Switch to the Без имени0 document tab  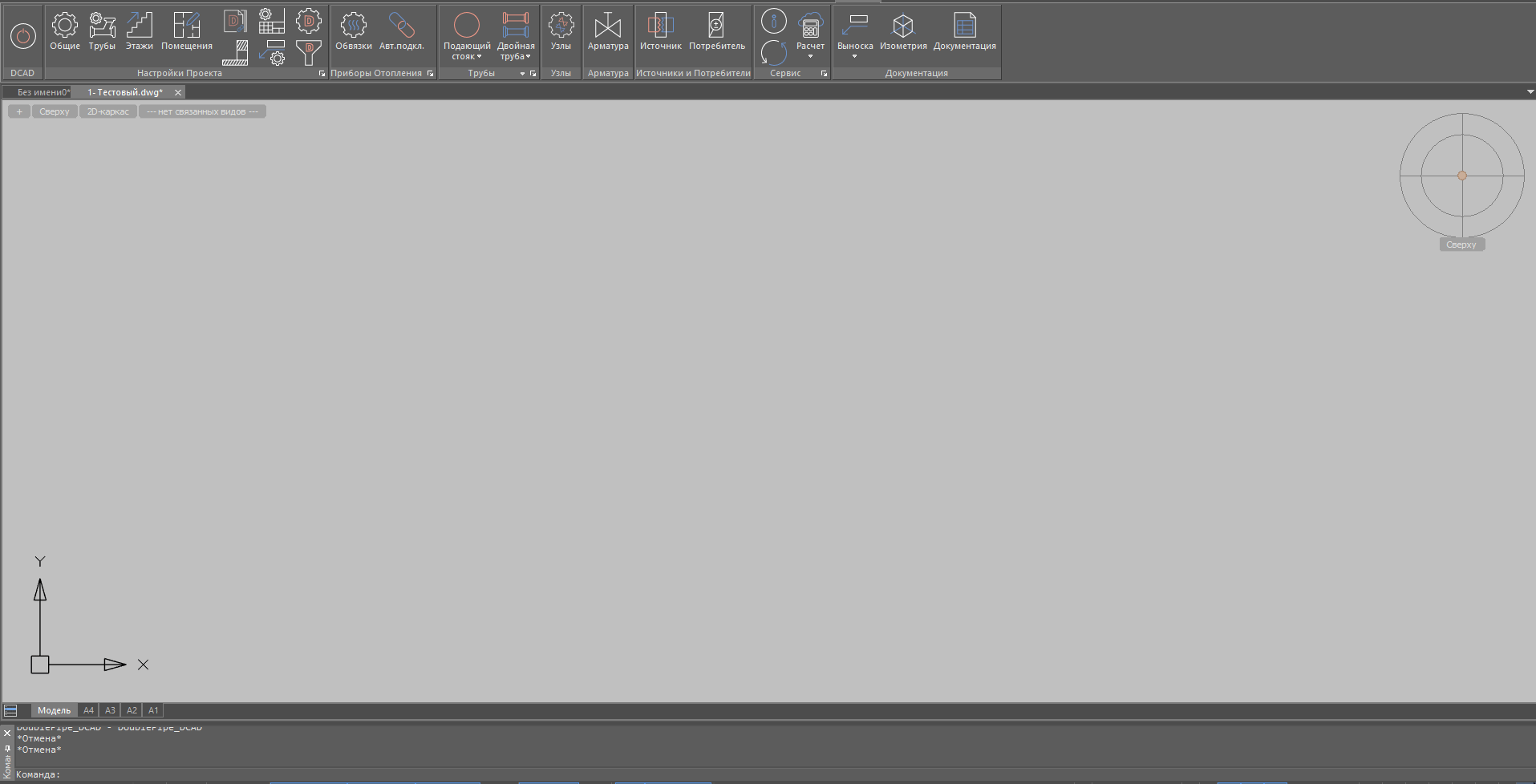(42, 92)
